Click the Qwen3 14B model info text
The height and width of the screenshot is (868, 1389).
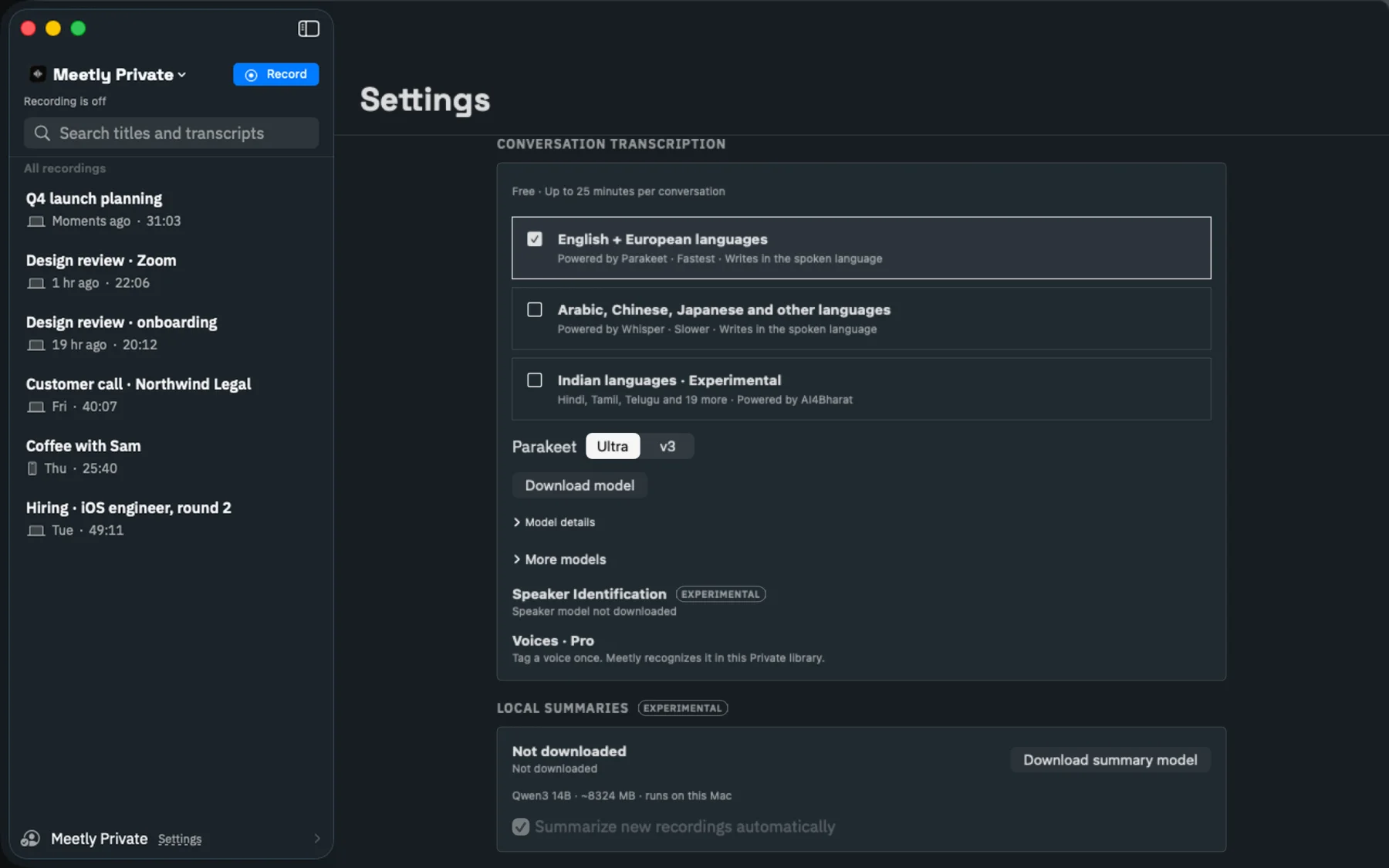click(x=622, y=795)
